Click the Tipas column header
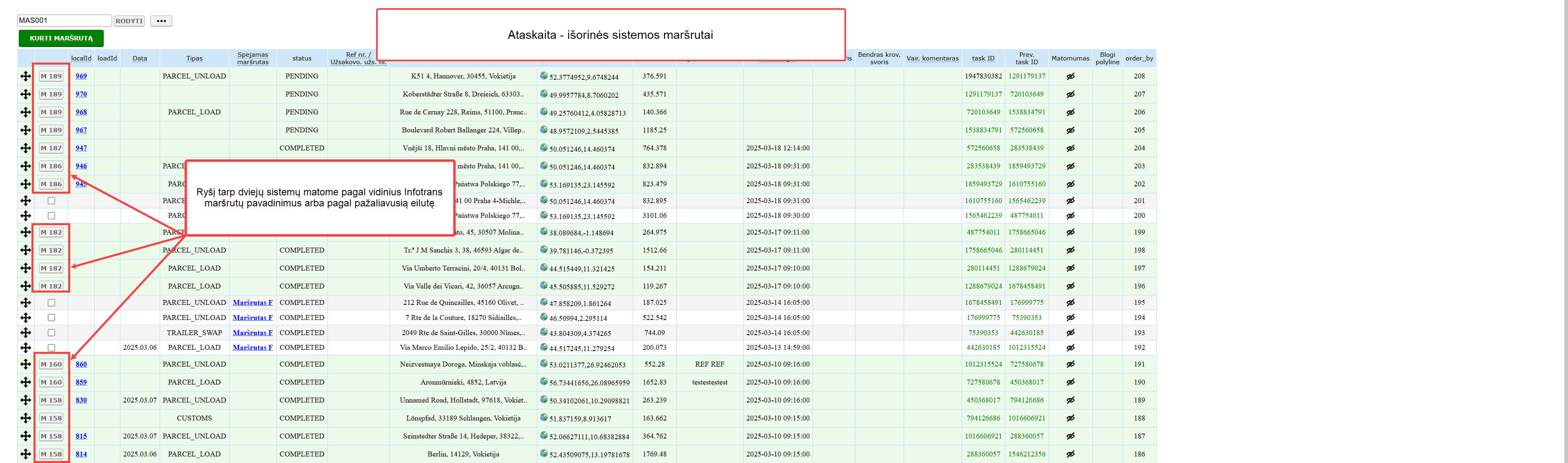Viewport: 1568px width, 463px height. 194,58
